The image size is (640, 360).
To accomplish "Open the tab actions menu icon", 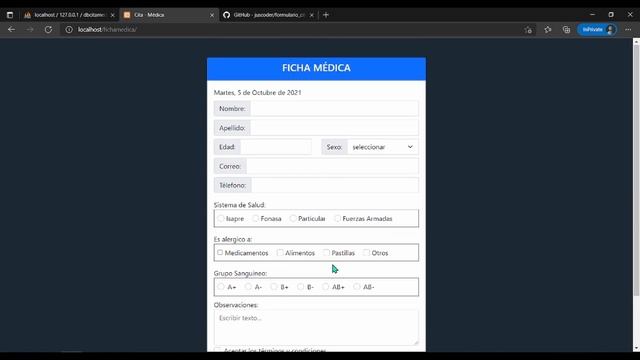I will click(x=10, y=15).
